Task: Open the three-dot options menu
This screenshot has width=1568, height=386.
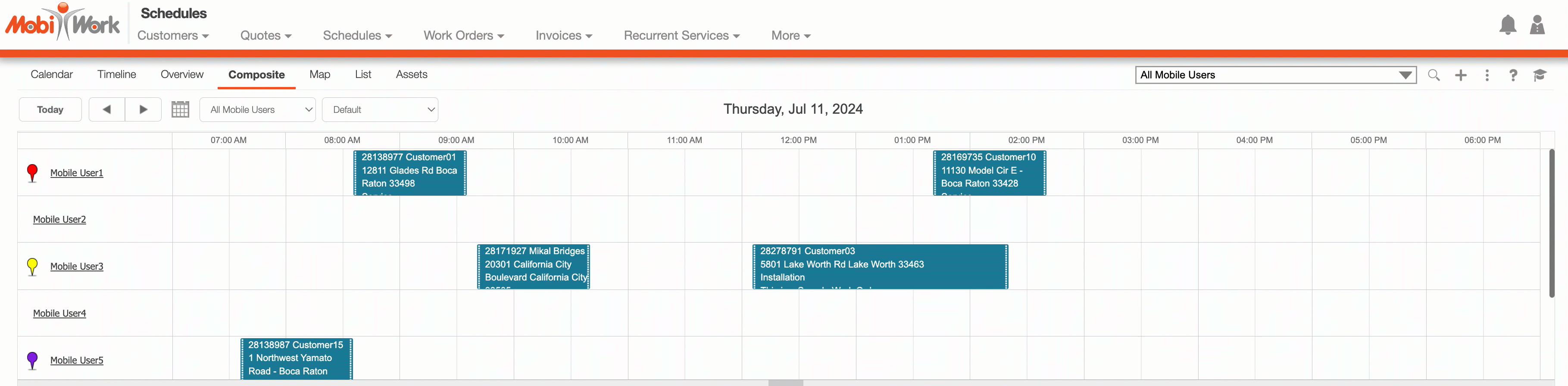Action: click(x=1487, y=75)
